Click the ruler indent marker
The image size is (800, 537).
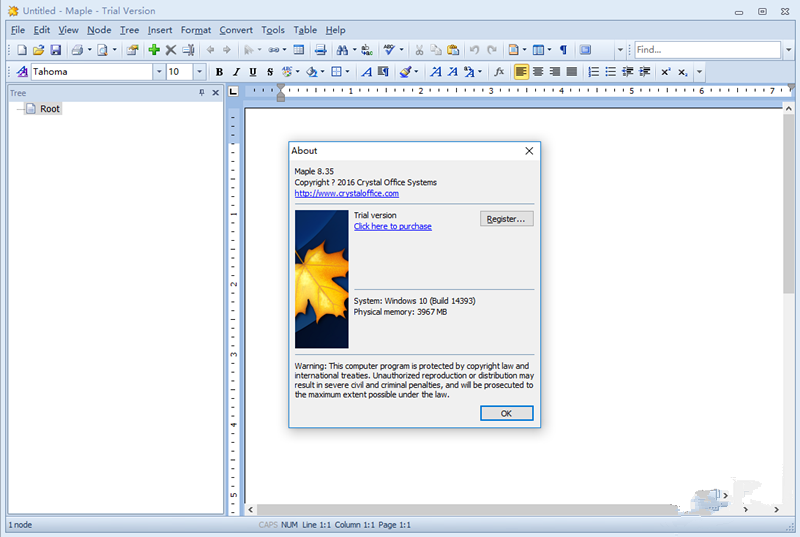(281, 92)
